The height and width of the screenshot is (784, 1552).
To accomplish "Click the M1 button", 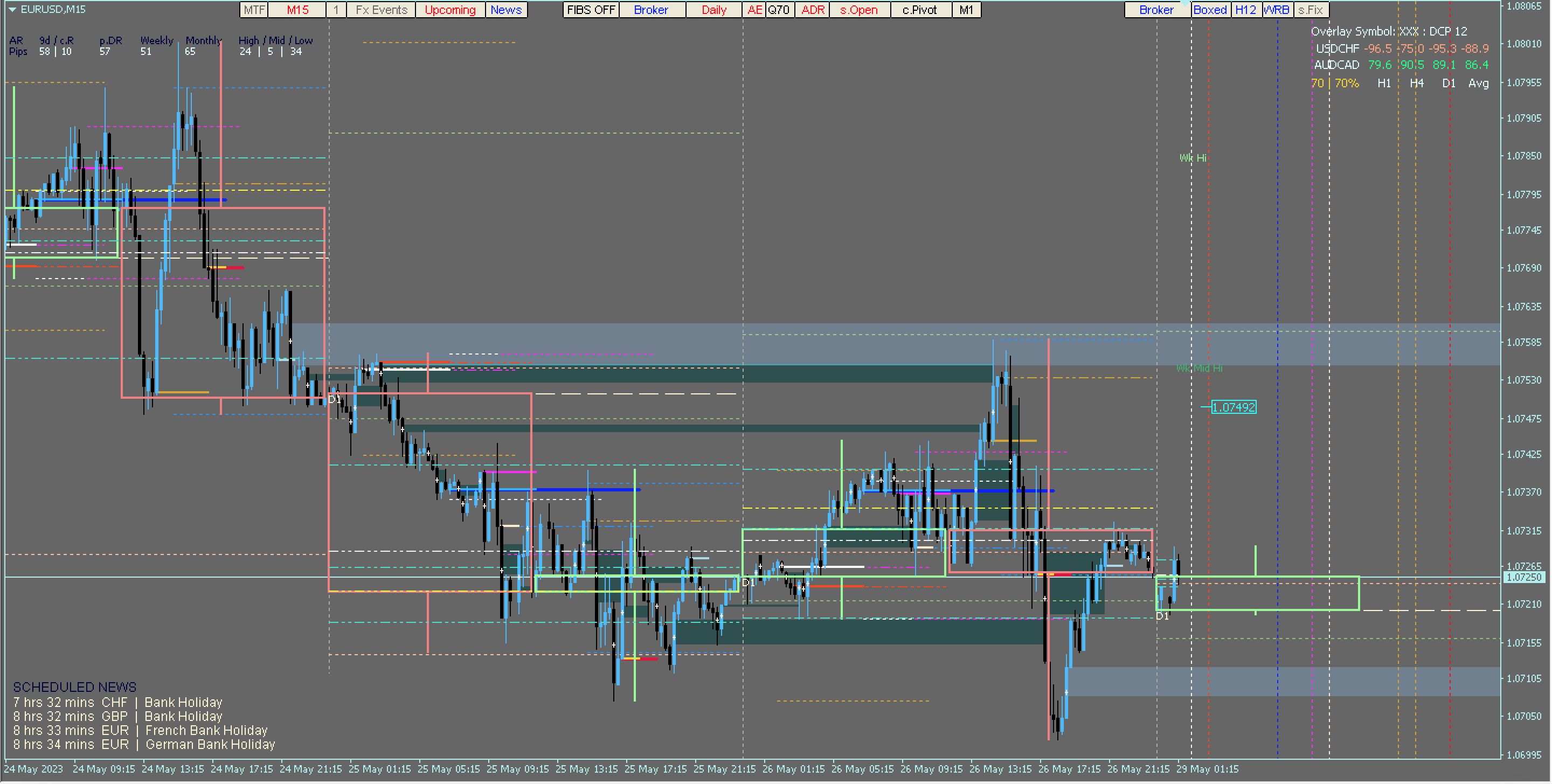I will pos(966,10).
